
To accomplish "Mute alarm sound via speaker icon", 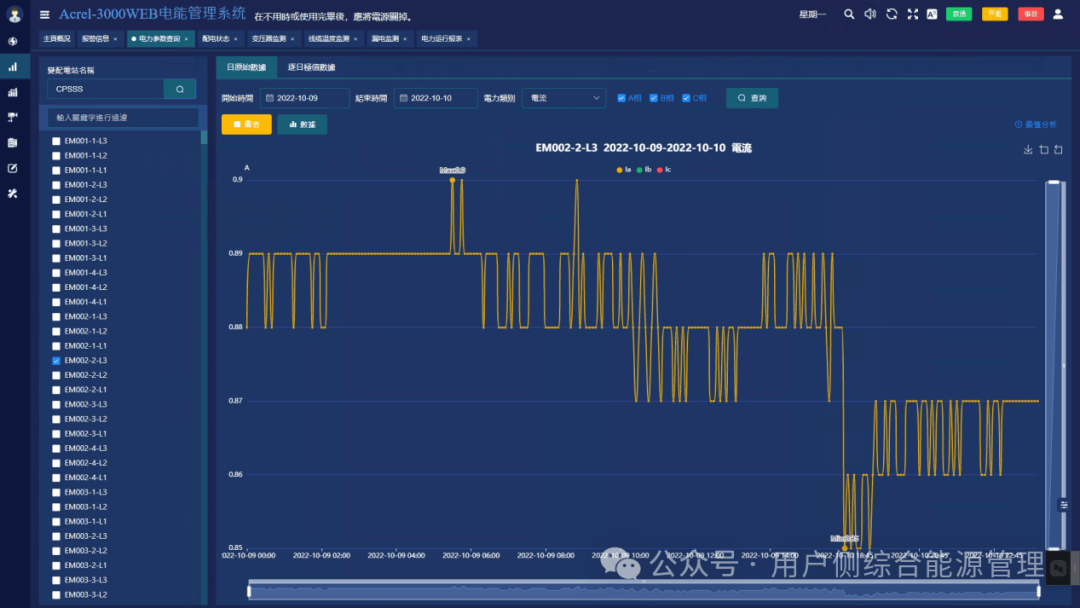I will click(x=870, y=14).
